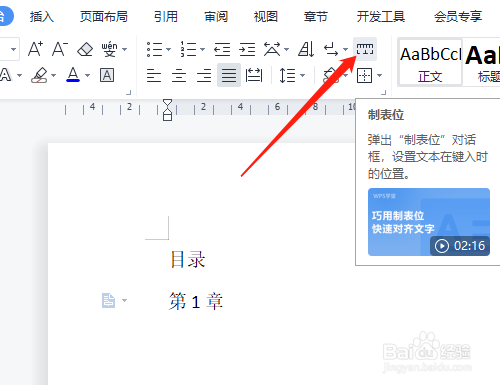Open text effects dropdown arrow

click(19, 75)
